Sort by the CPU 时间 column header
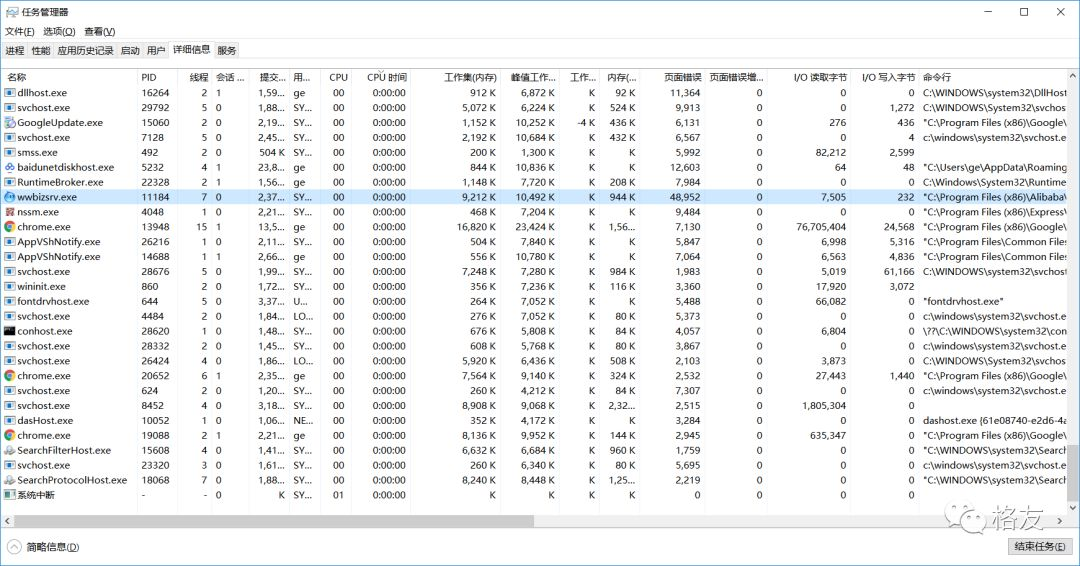Viewport: 1080px width, 566px height. click(381, 77)
